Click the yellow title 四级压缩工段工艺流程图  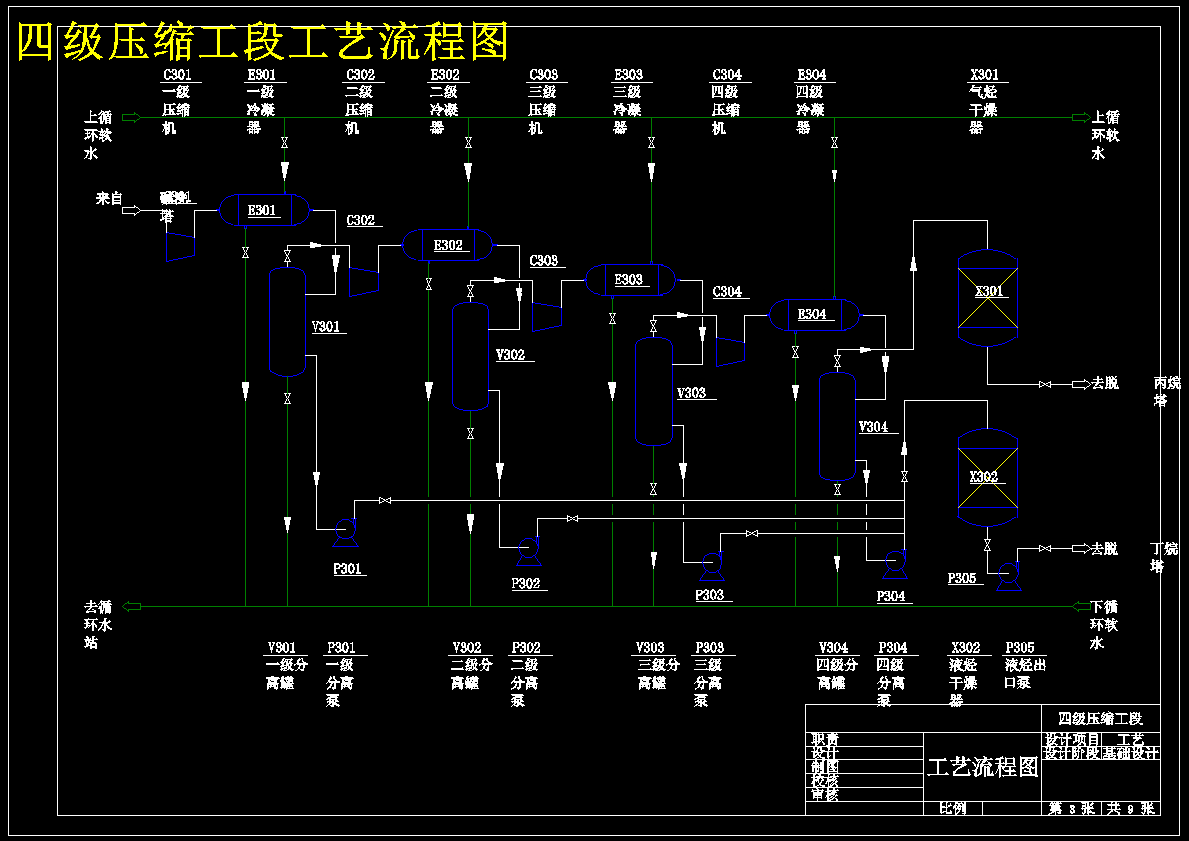pyautogui.click(x=262, y=42)
